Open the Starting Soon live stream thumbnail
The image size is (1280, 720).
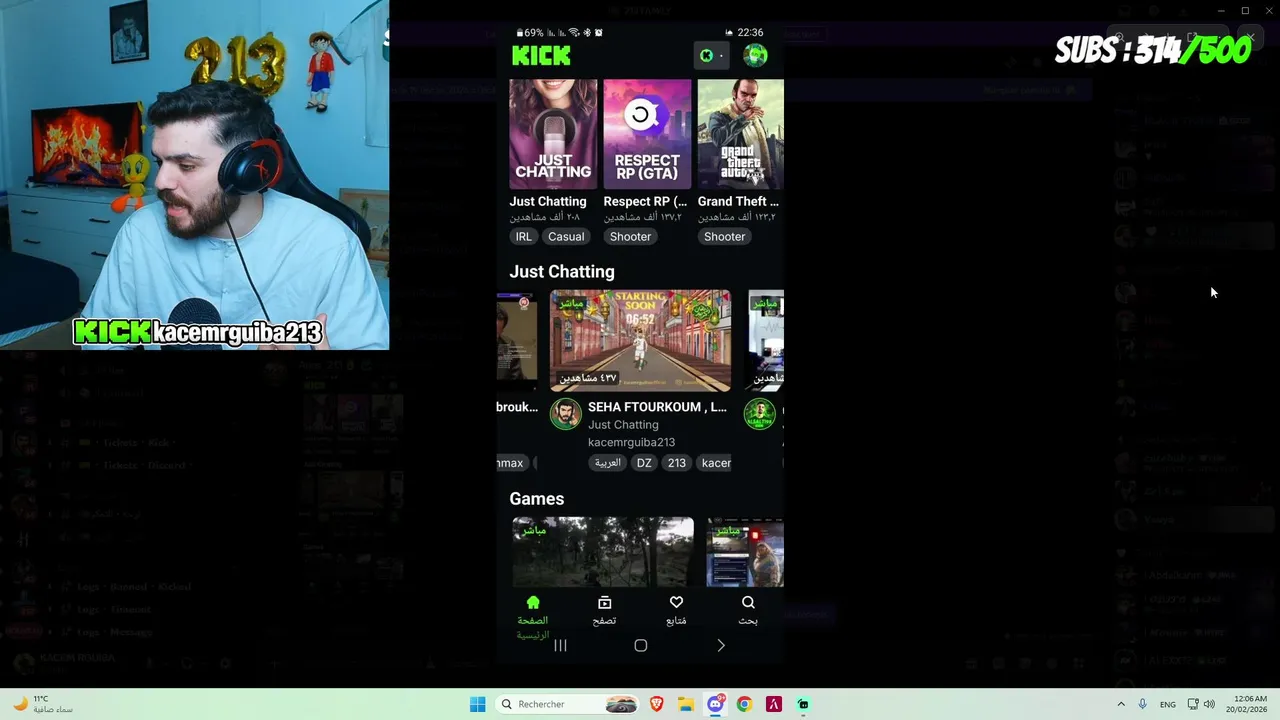coord(641,341)
